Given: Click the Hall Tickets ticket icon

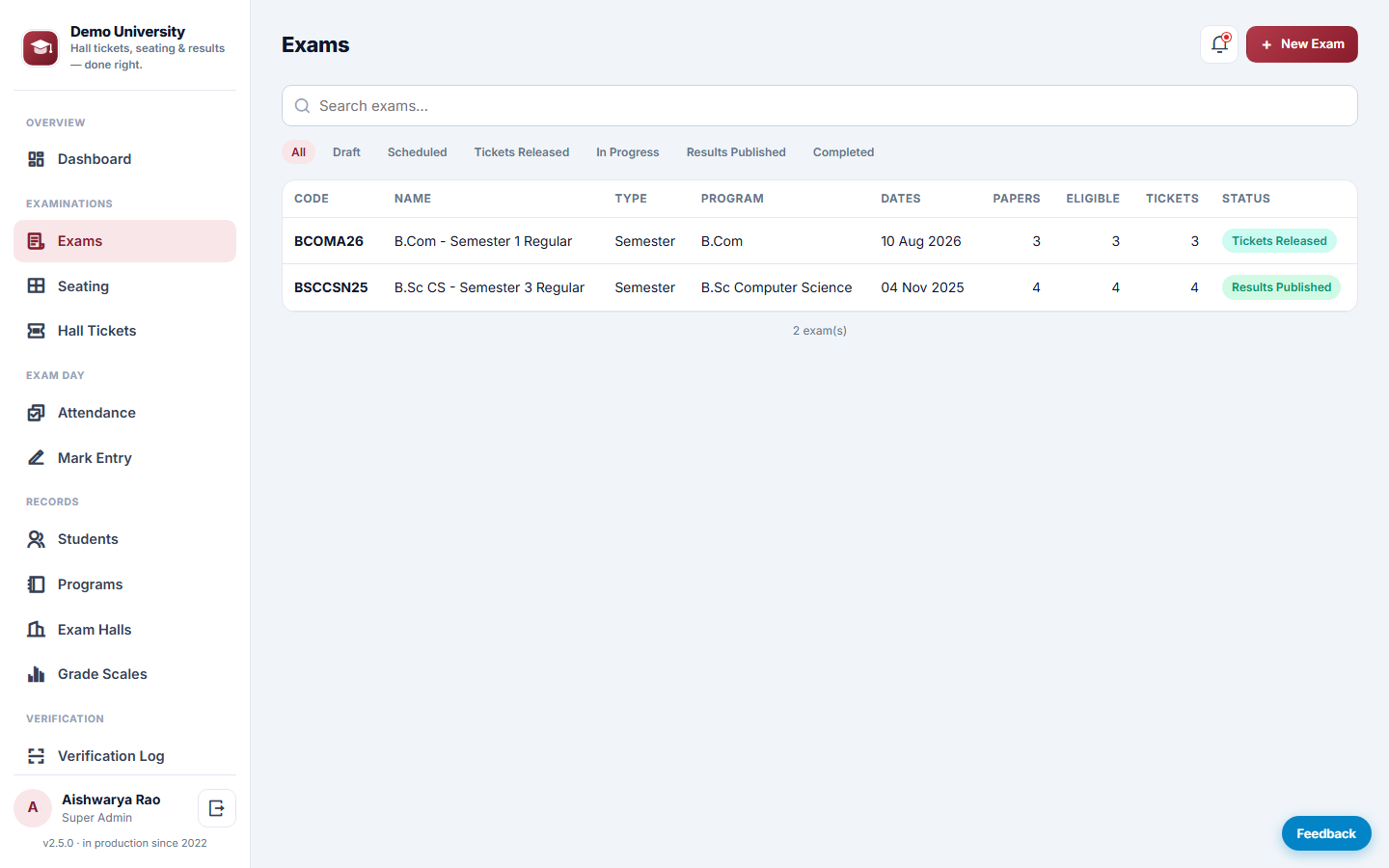Looking at the screenshot, I should (37, 331).
